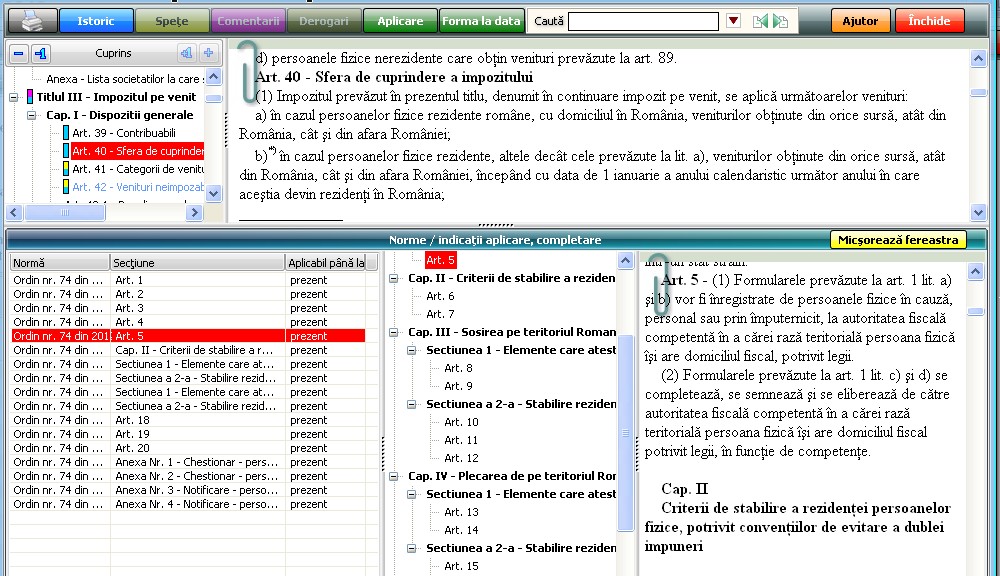Image resolution: width=1000 pixels, height=576 pixels.
Task: Select Art. 6 in the norms tree
Action: click(440, 296)
